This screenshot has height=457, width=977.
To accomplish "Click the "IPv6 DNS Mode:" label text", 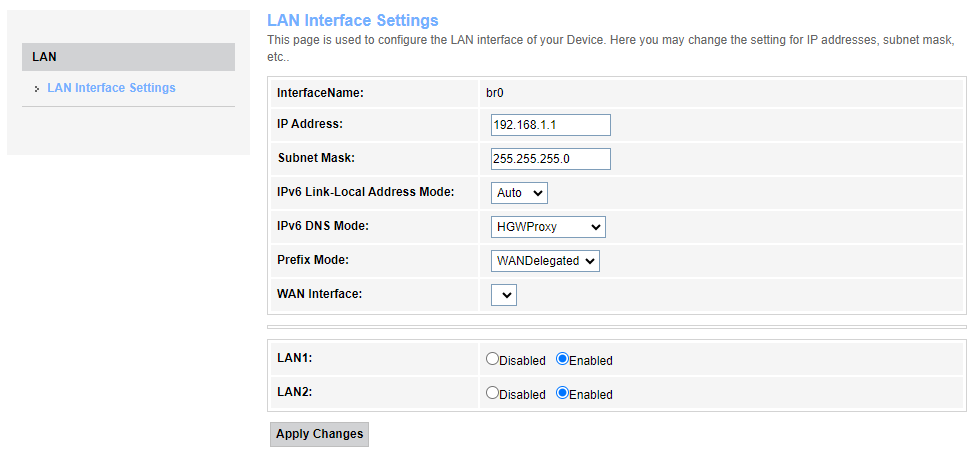I will 322,226.
